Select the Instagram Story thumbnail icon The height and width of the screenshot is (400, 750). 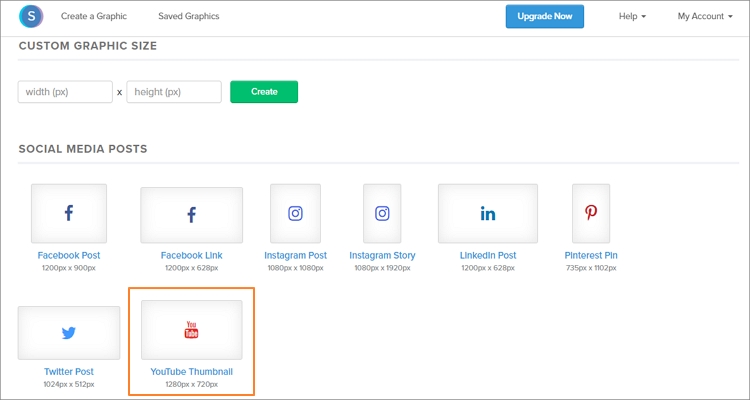click(x=382, y=213)
